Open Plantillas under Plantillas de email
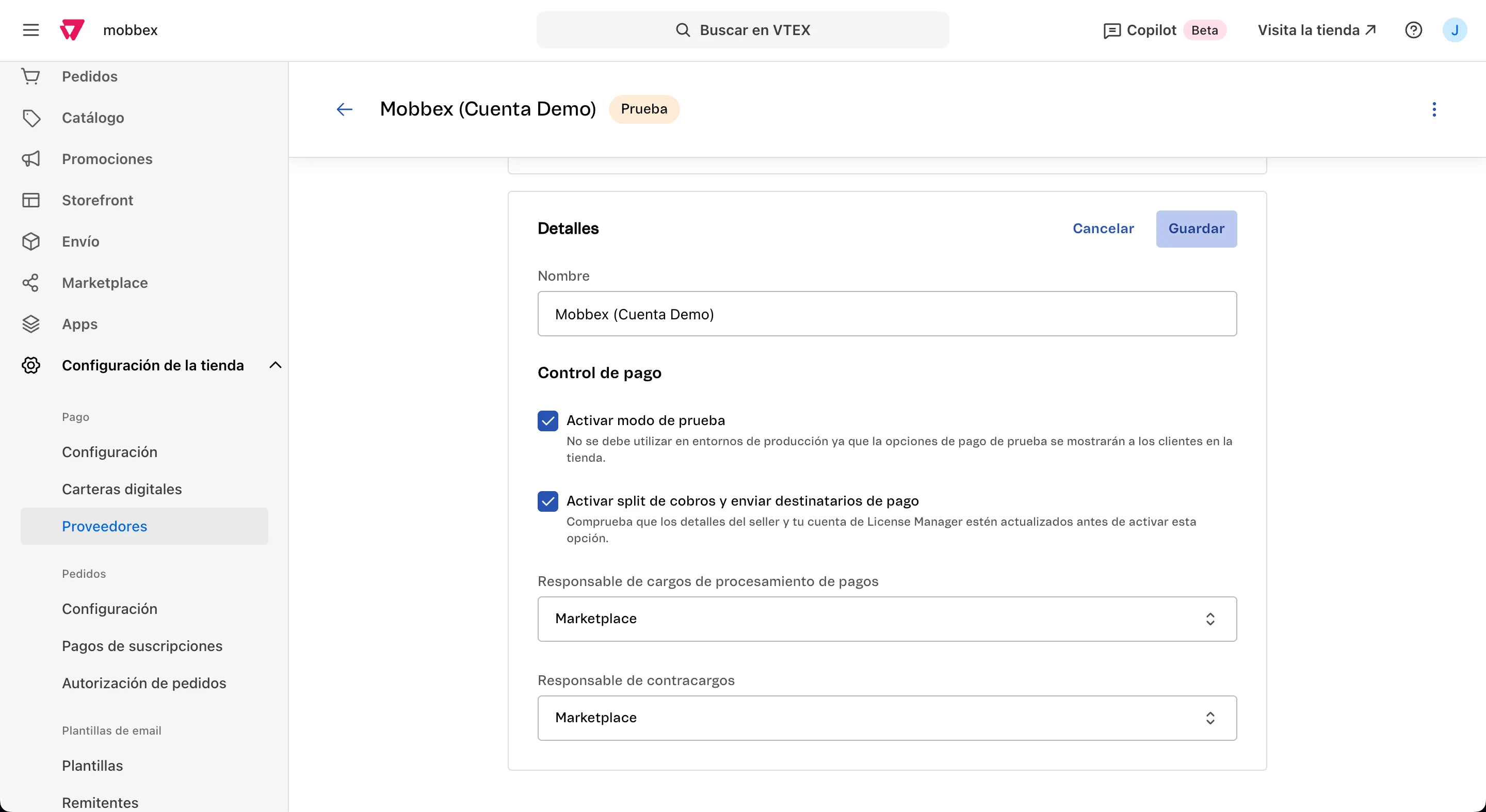This screenshot has width=1486, height=812. click(x=92, y=766)
